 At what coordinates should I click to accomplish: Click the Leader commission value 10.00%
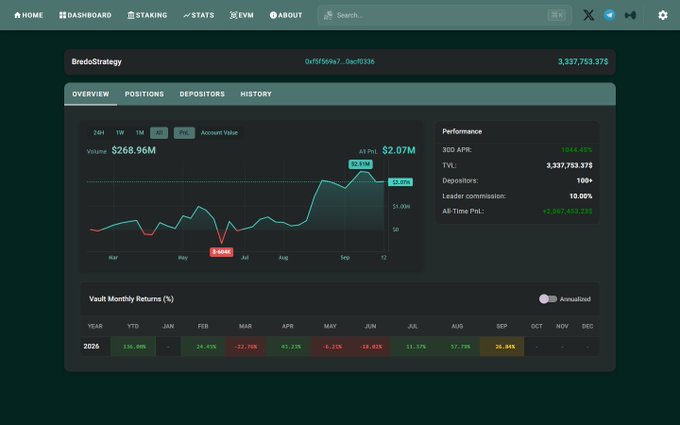581,196
